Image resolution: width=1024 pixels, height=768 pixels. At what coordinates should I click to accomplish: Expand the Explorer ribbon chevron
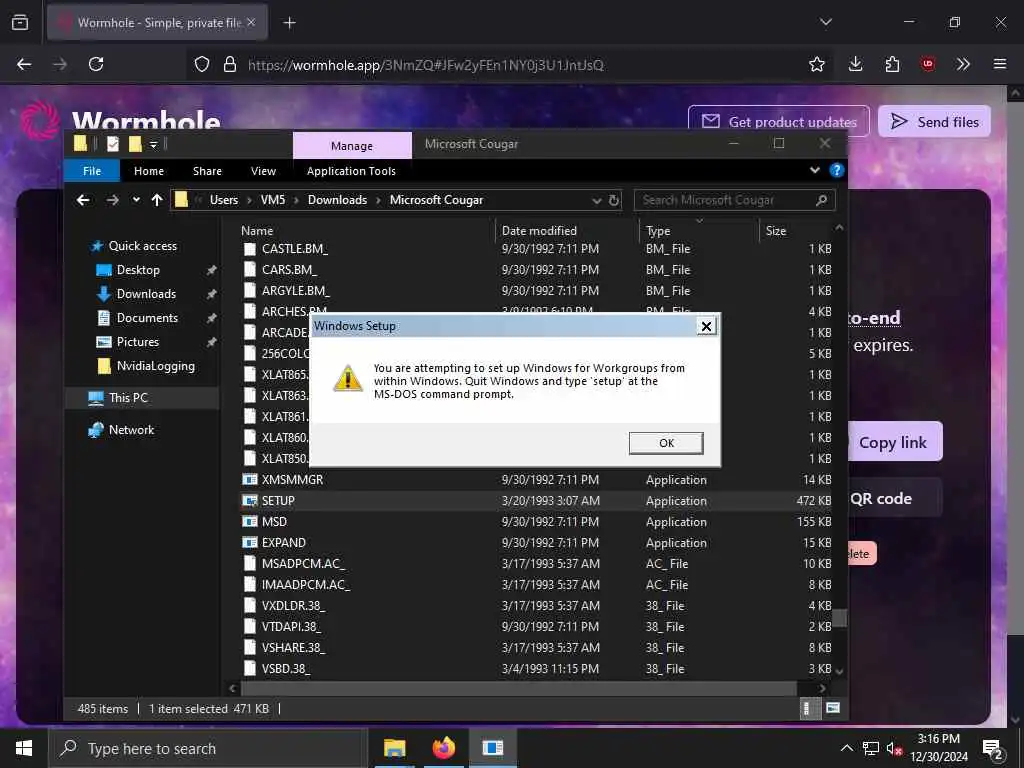click(814, 170)
